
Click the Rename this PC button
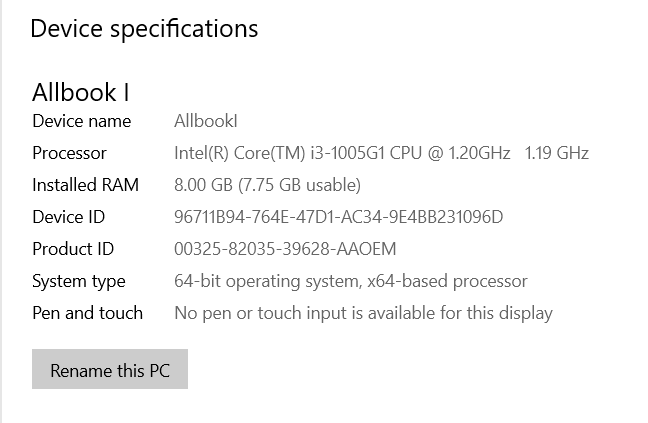point(110,370)
